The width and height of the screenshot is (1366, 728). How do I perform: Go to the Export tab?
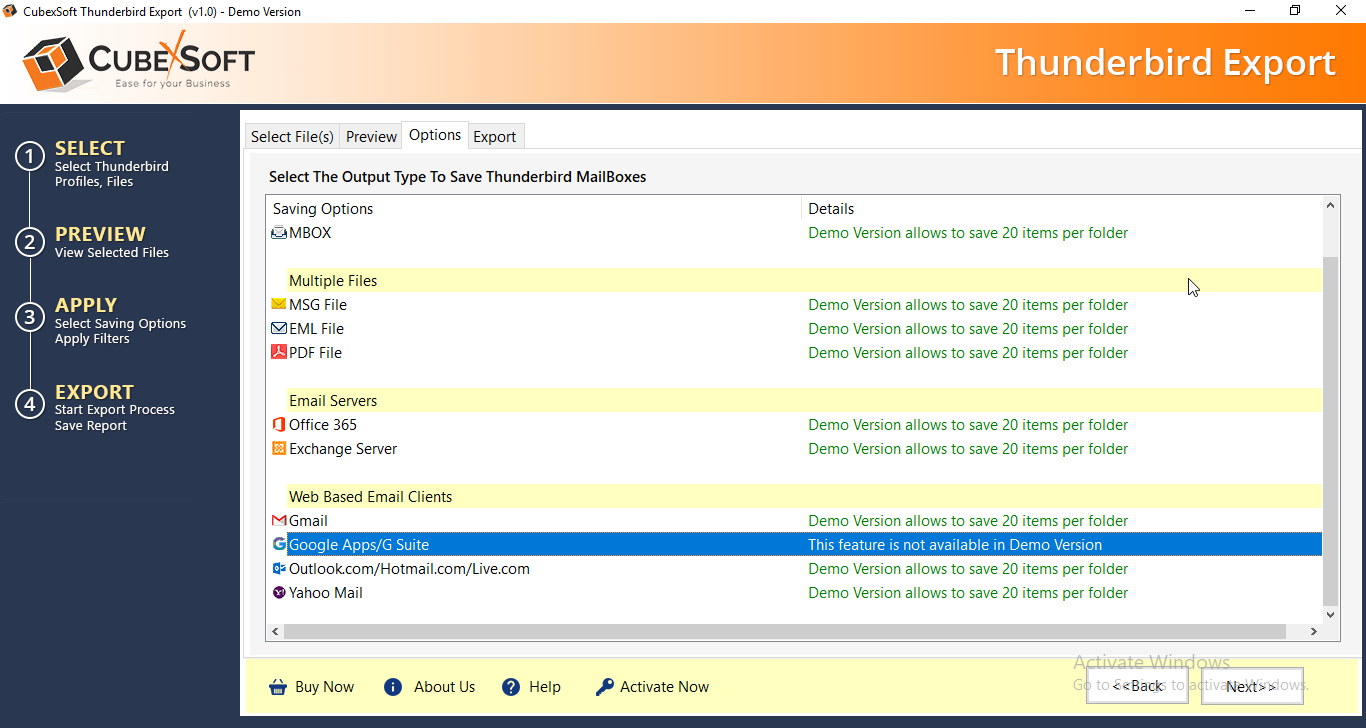[495, 137]
